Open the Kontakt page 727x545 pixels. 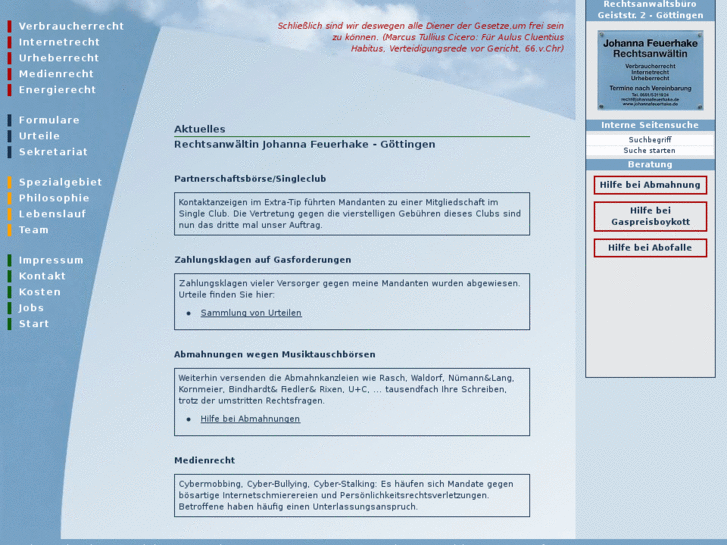click(42, 276)
